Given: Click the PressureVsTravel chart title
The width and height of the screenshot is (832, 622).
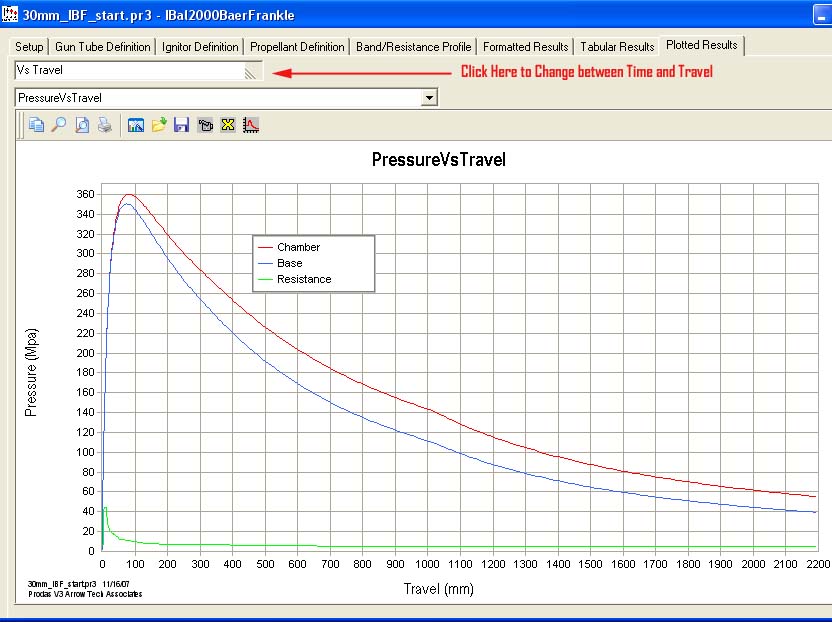Looking at the screenshot, I should (x=438, y=160).
